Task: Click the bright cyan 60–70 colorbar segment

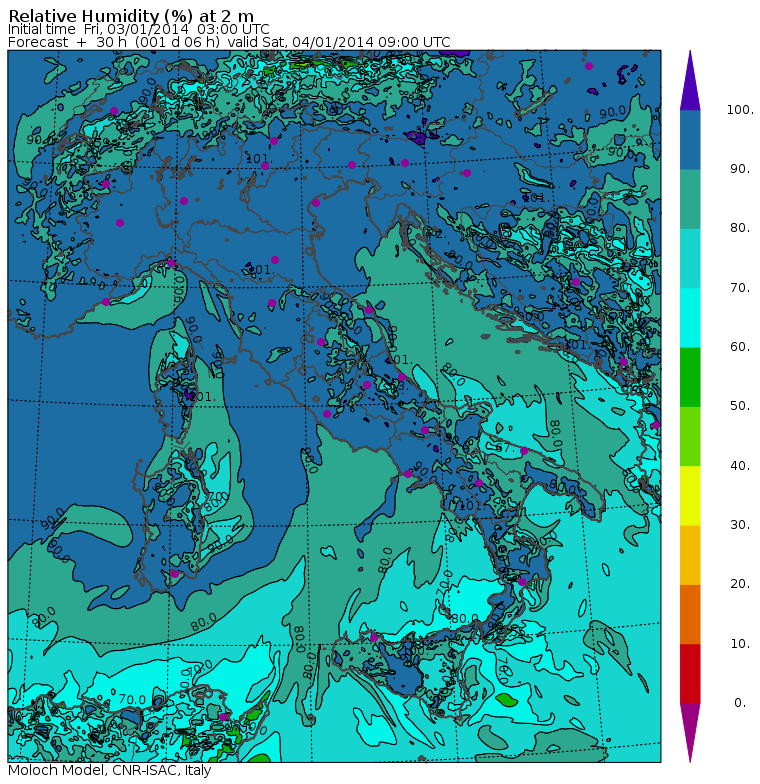Action: (690, 318)
